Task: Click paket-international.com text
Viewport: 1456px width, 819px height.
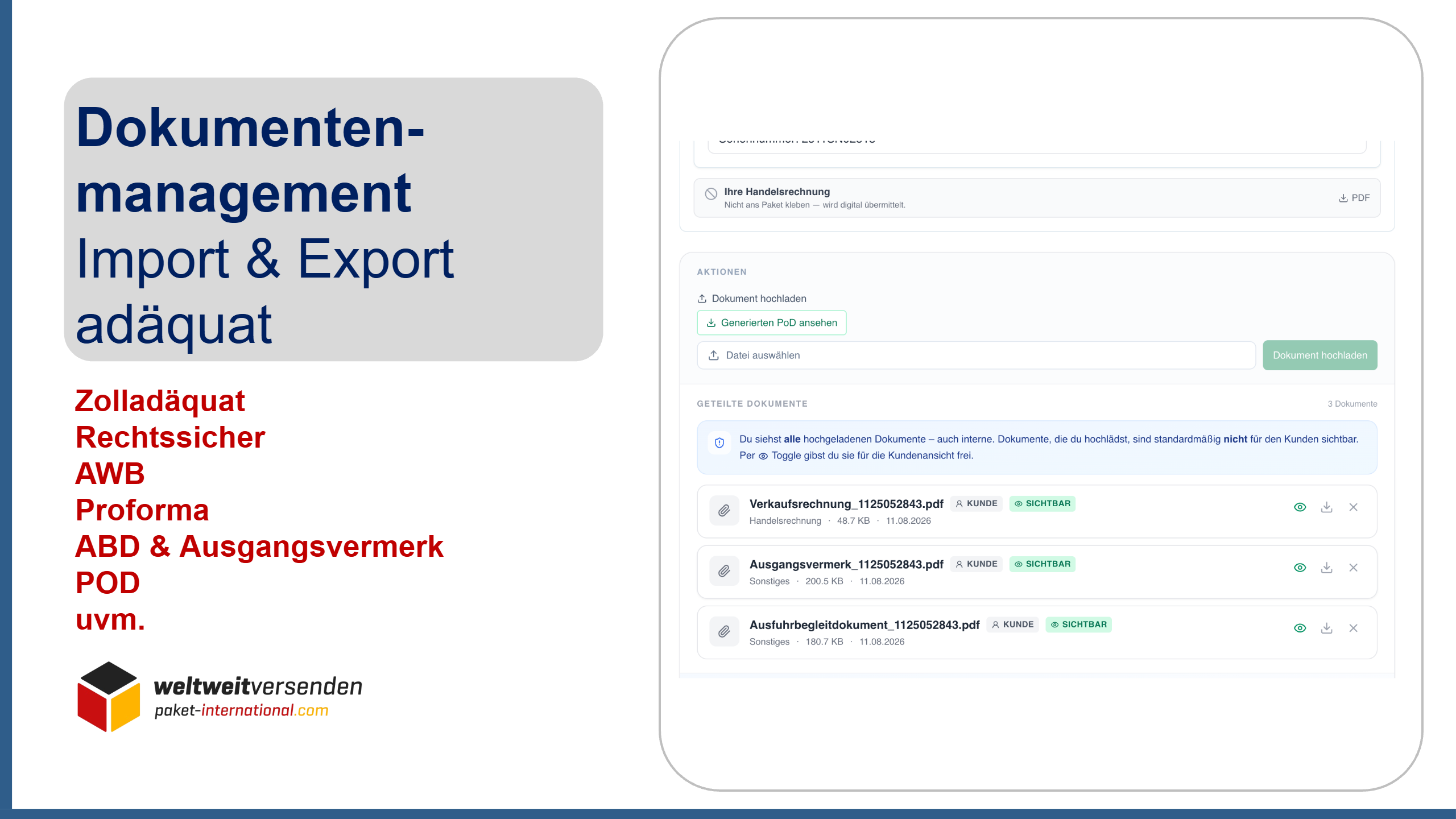Action: [242, 711]
